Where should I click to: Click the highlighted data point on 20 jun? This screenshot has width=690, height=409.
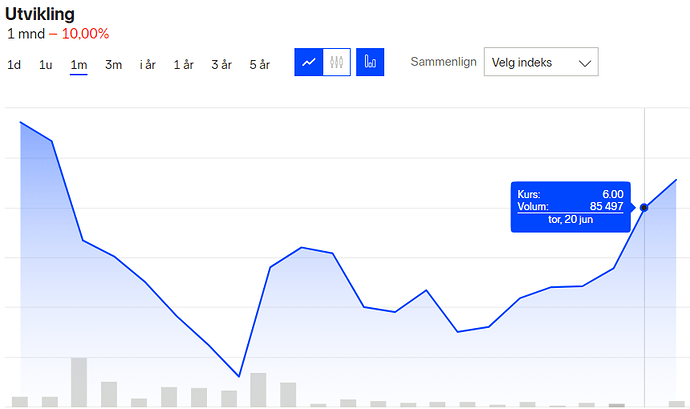point(644,208)
